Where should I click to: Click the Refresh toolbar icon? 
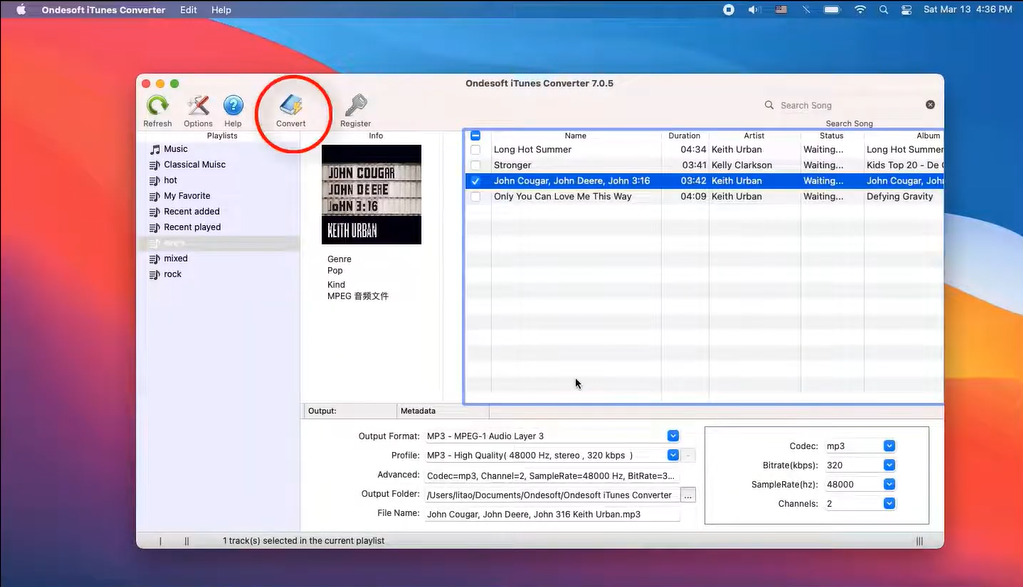157,106
